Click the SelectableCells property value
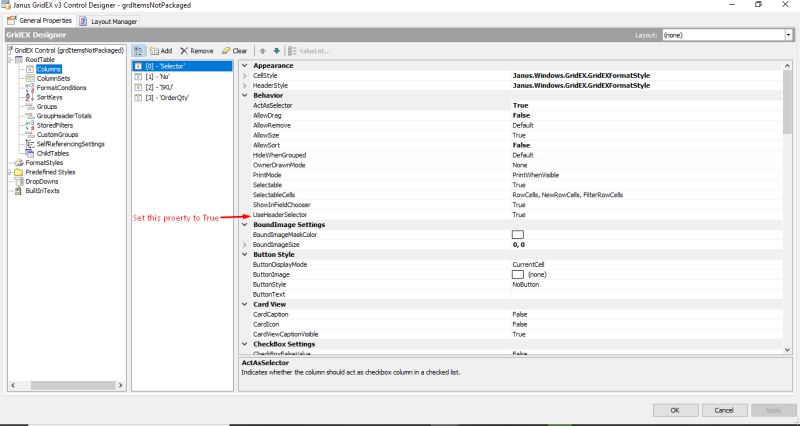The image size is (800, 426). point(568,195)
